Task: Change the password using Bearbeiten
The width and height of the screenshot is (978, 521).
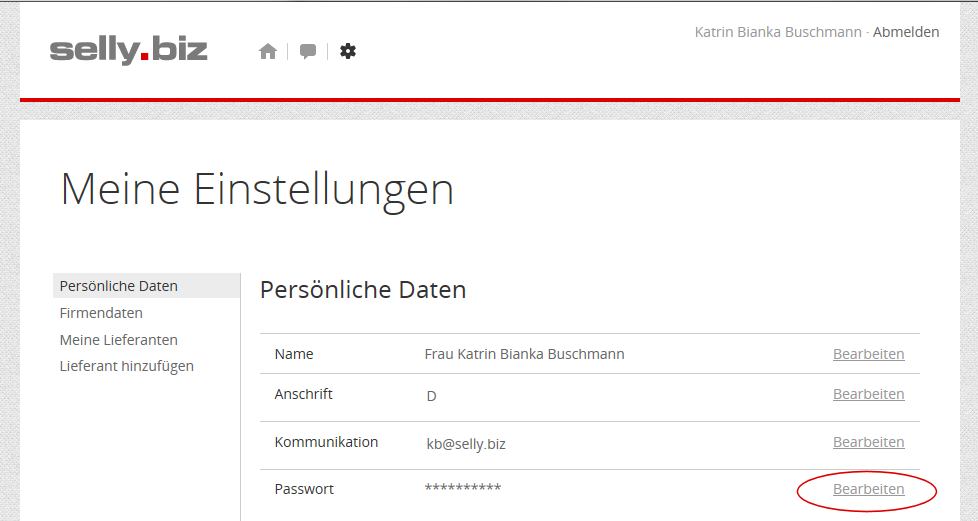Action: coord(868,489)
